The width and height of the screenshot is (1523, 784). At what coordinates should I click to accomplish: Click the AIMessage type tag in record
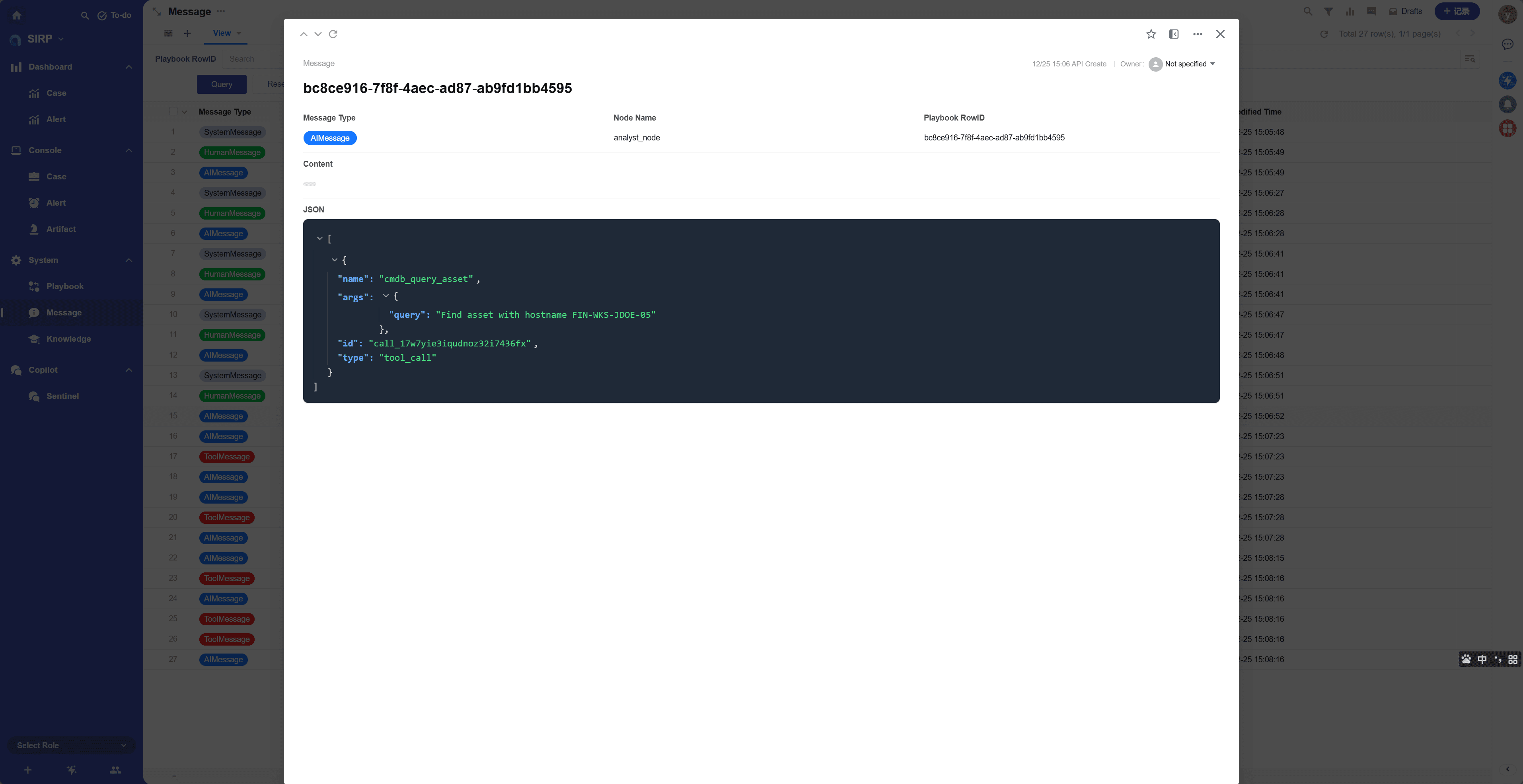[330, 138]
